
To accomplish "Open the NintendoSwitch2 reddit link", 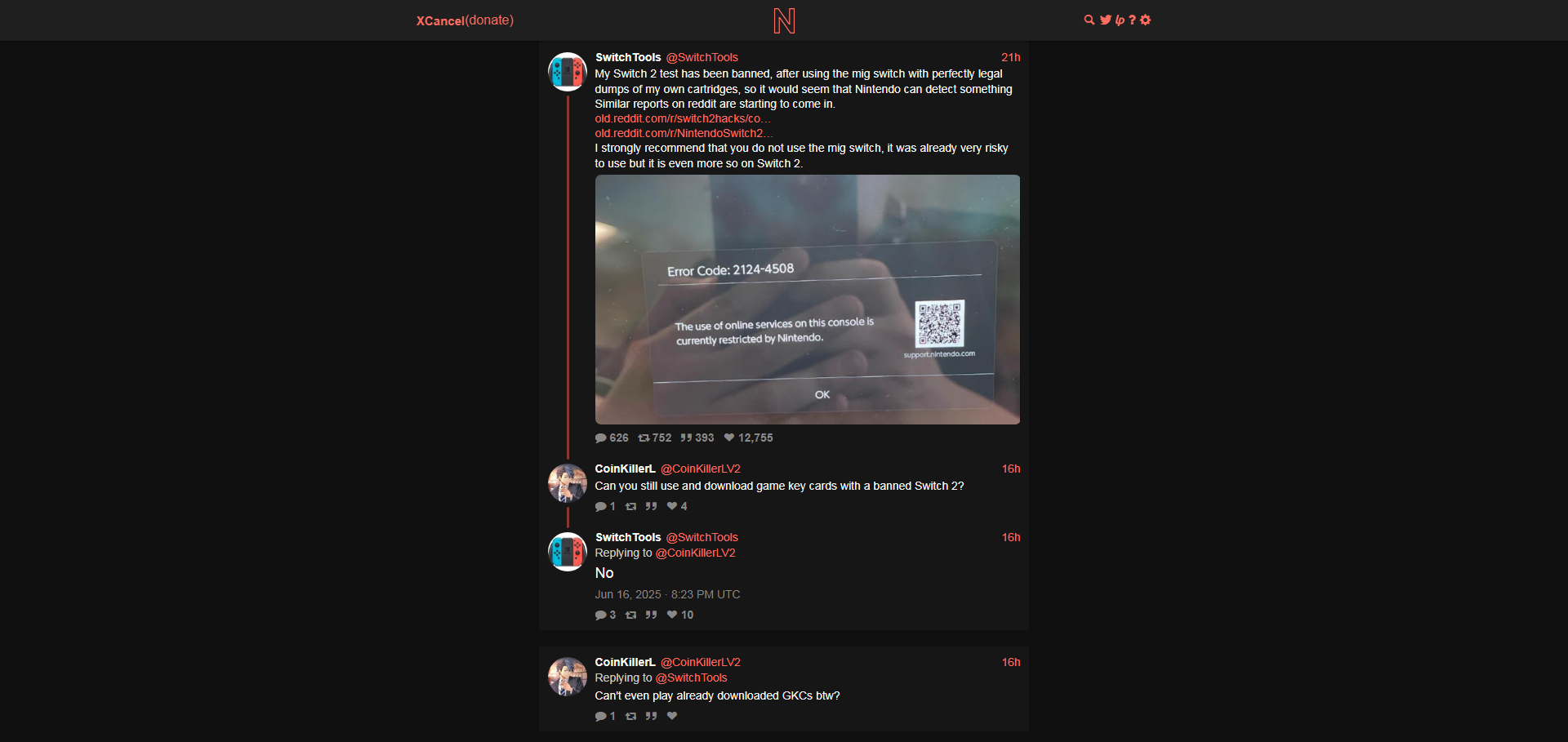I will (x=684, y=133).
